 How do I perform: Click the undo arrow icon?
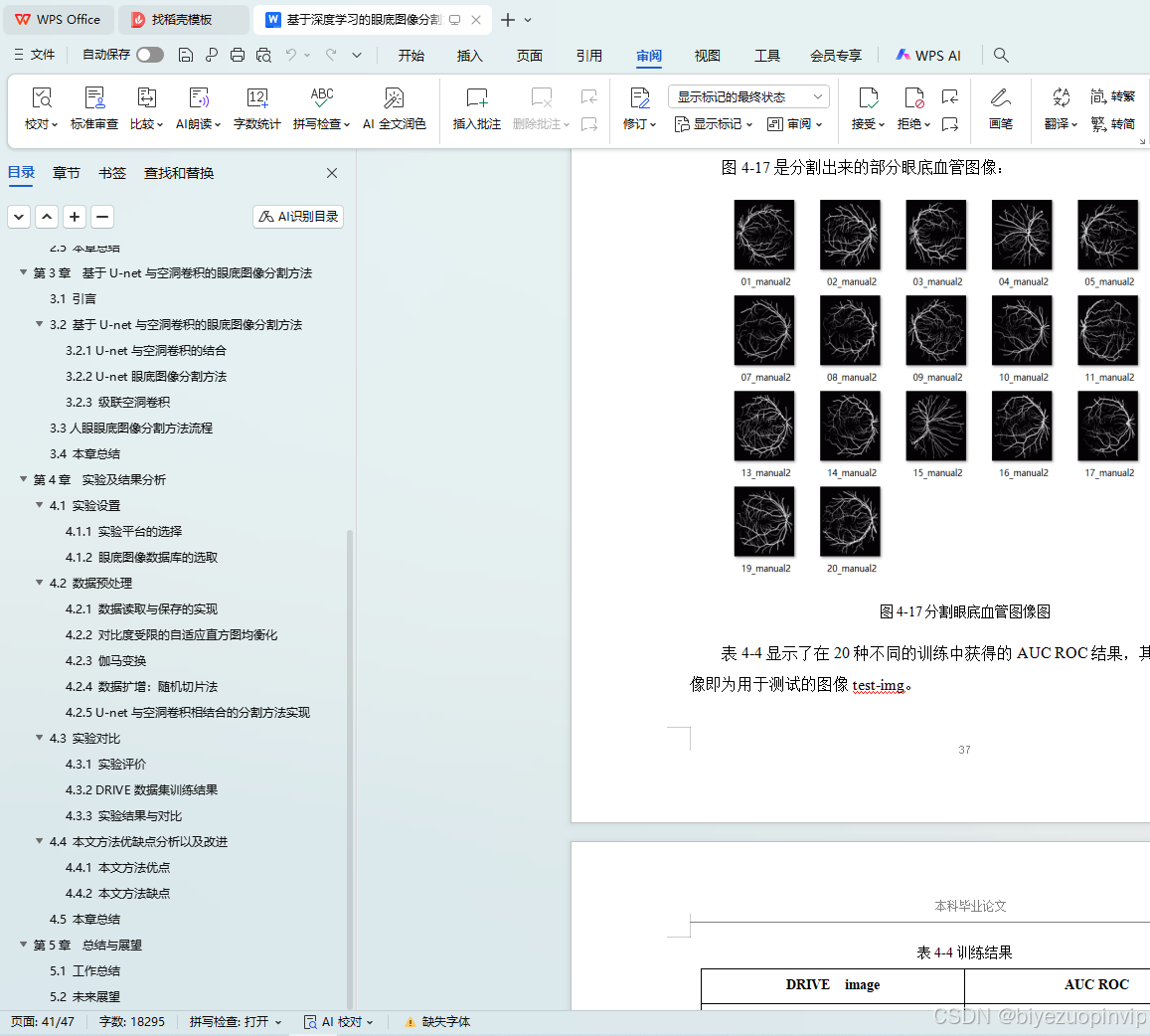pyautogui.click(x=291, y=55)
